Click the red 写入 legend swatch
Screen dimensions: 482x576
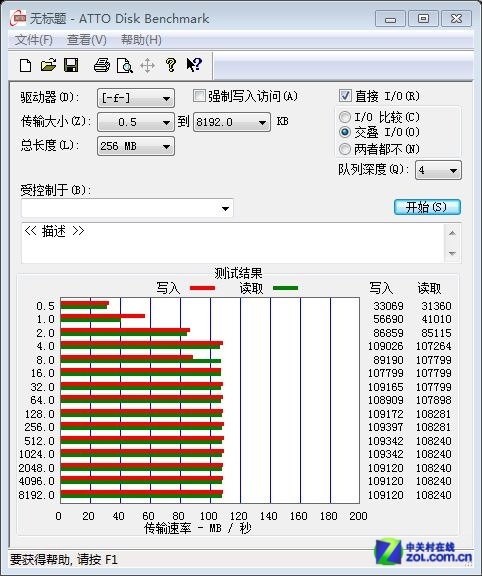tap(202, 288)
